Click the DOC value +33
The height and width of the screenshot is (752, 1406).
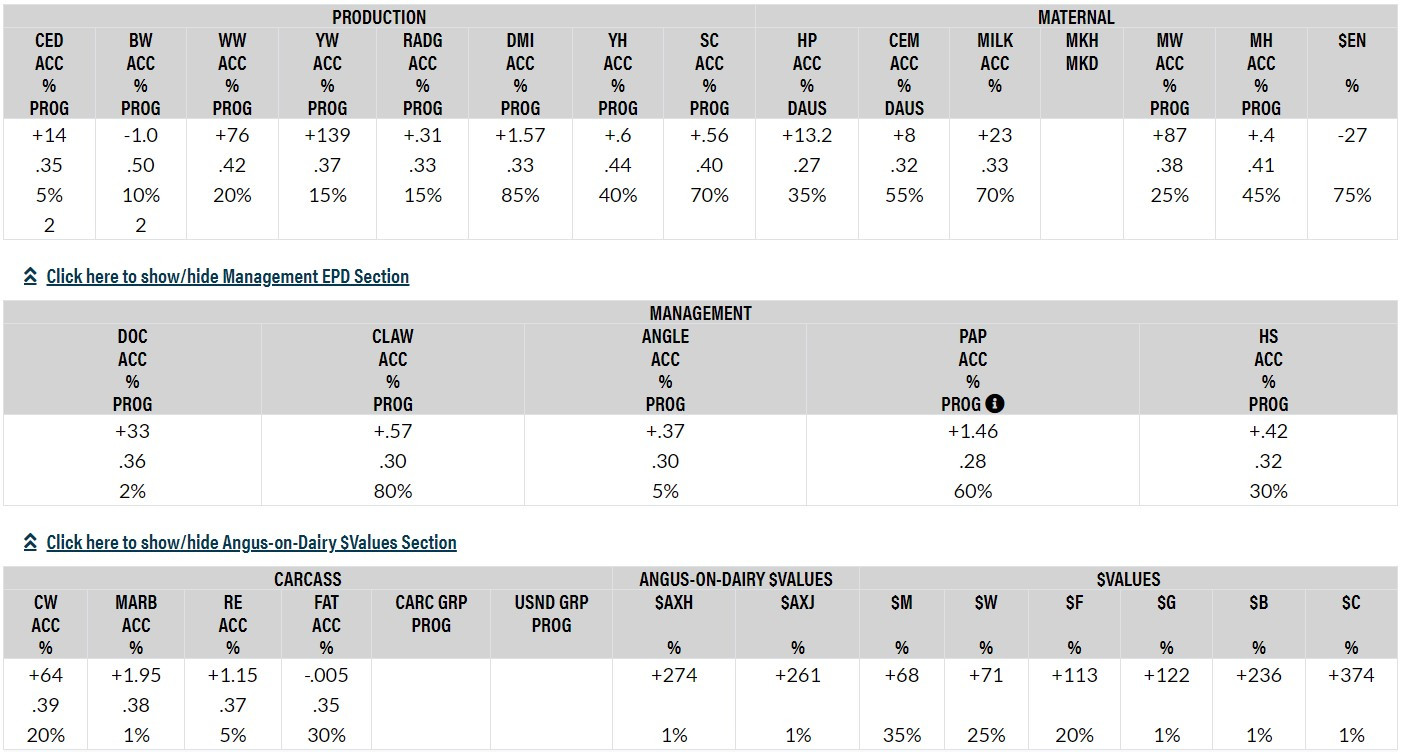coord(132,431)
